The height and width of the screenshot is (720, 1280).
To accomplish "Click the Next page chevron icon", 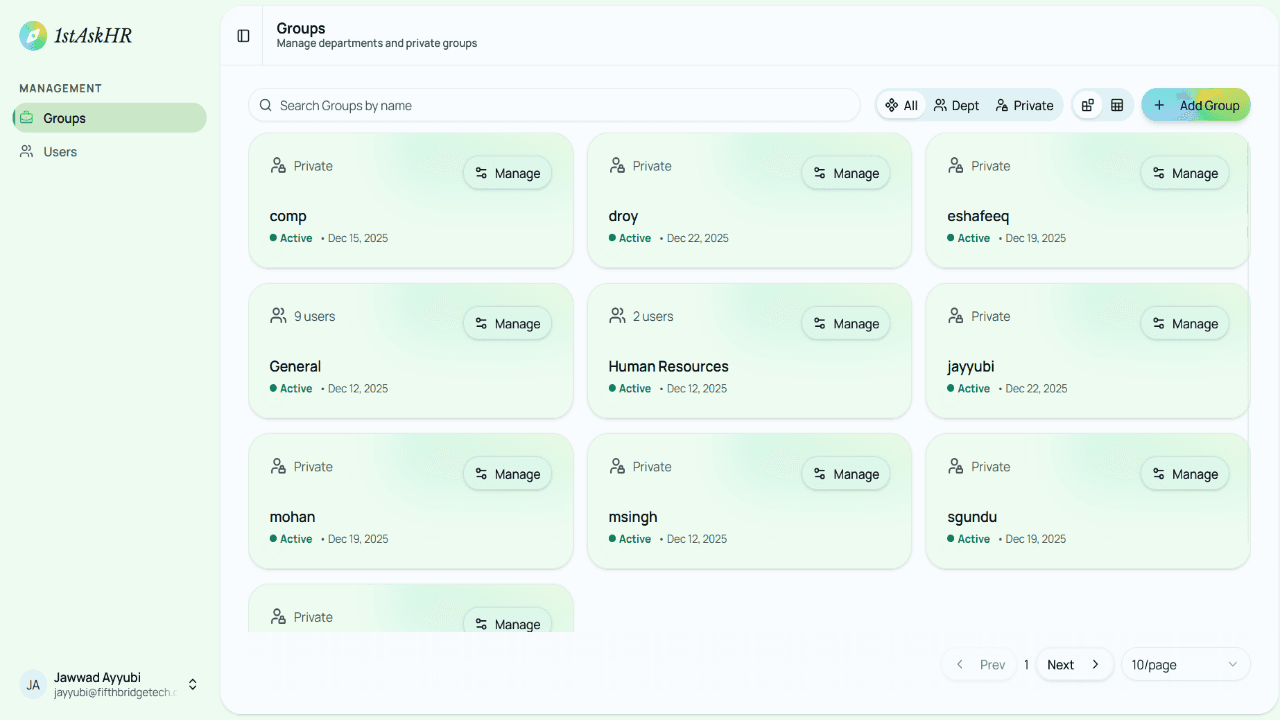I will point(1095,664).
